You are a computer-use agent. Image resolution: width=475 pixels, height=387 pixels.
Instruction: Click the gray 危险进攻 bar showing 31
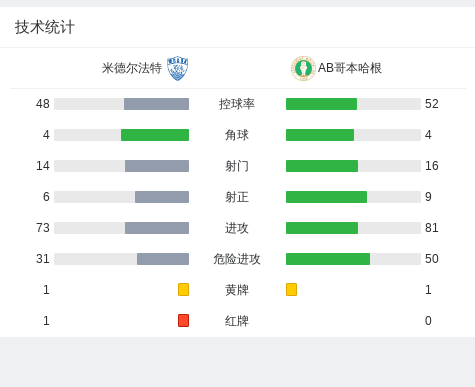tap(163, 259)
